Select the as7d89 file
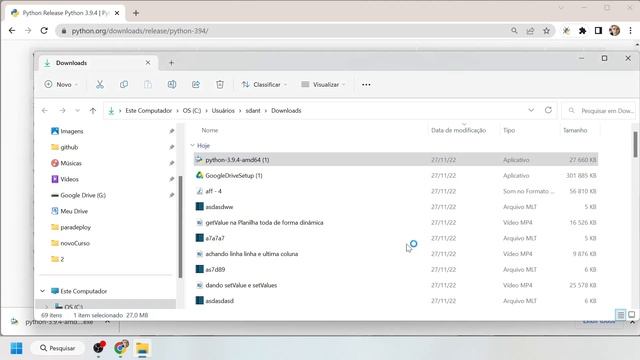This screenshot has height=360, width=640. tap(396, 269)
